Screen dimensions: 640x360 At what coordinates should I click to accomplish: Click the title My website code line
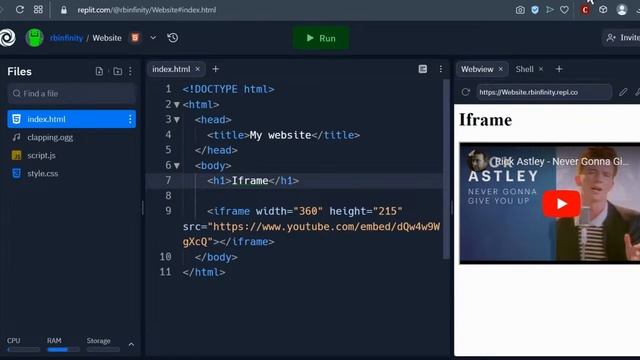[283, 135]
